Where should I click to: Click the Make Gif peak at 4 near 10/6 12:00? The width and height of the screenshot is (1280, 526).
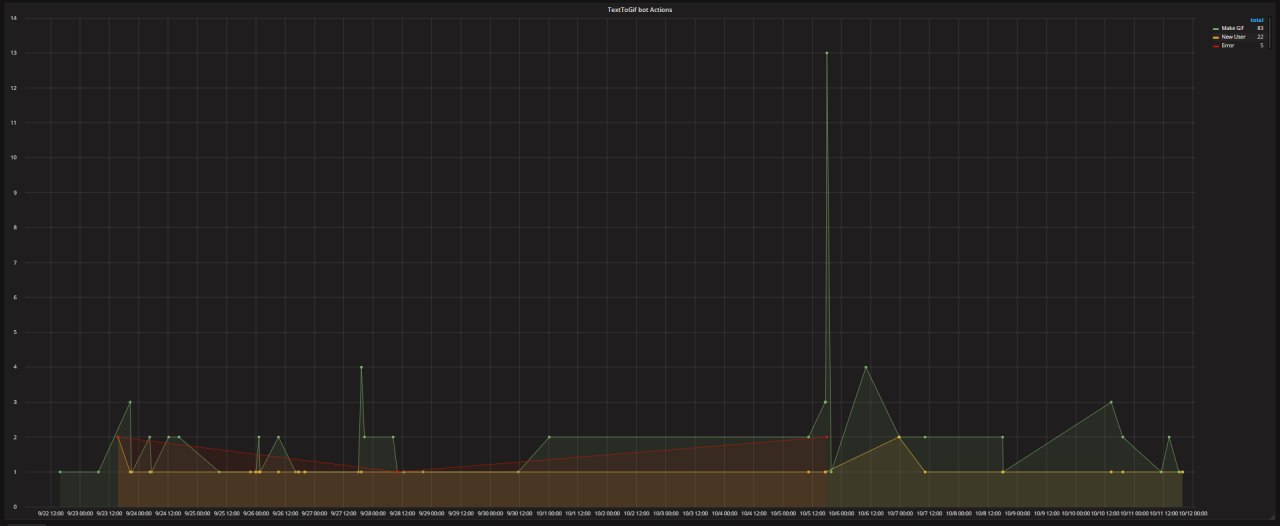coord(865,367)
